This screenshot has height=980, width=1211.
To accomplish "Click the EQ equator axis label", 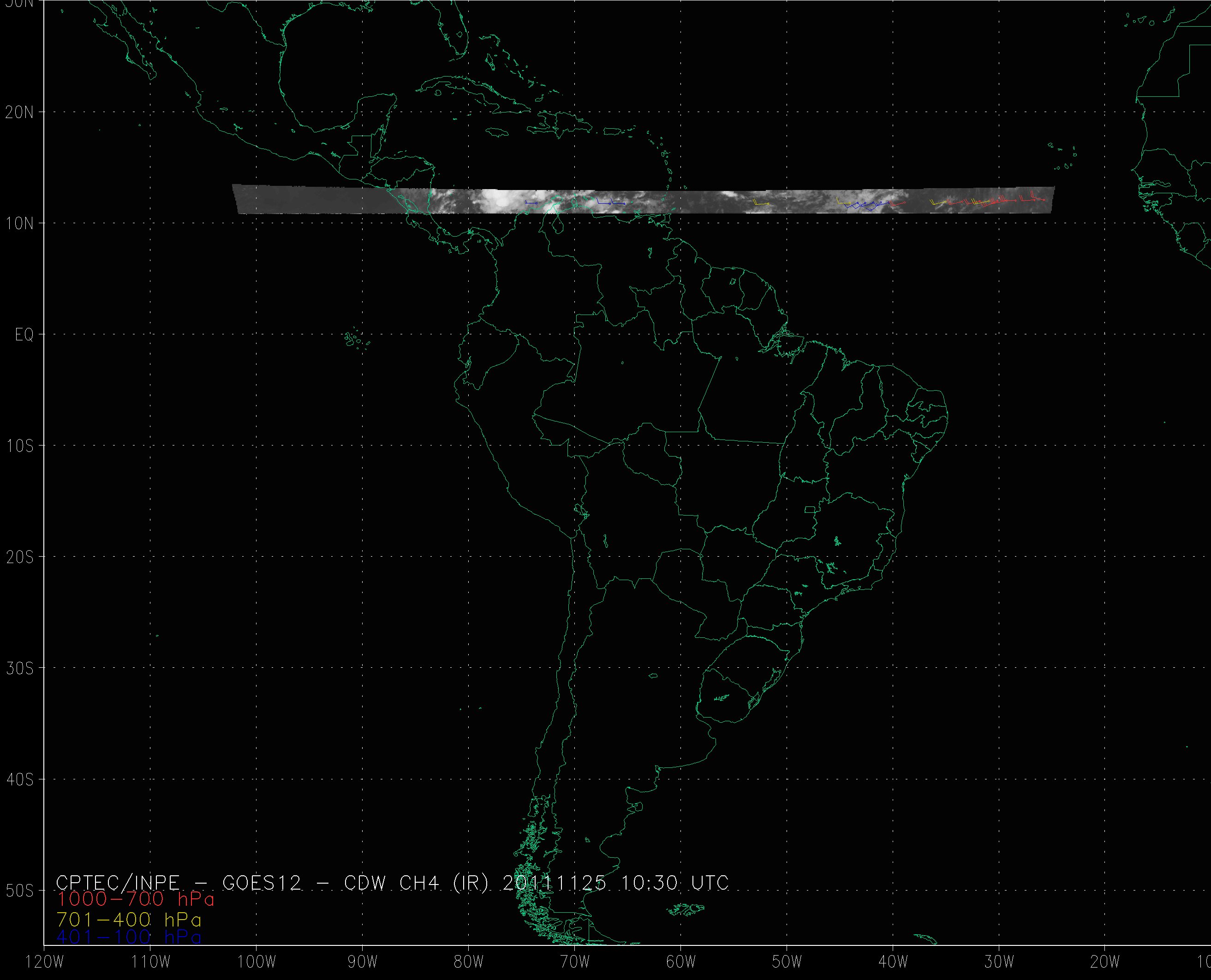I will (x=24, y=335).
